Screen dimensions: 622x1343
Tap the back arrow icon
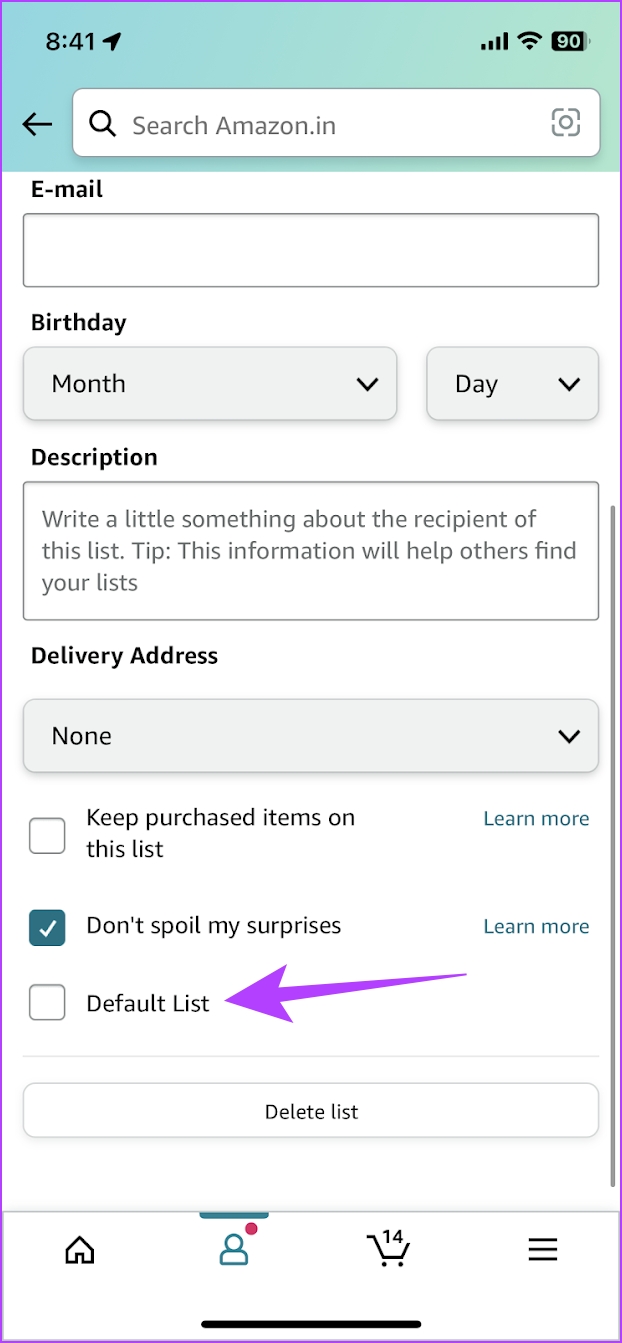[x=38, y=124]
